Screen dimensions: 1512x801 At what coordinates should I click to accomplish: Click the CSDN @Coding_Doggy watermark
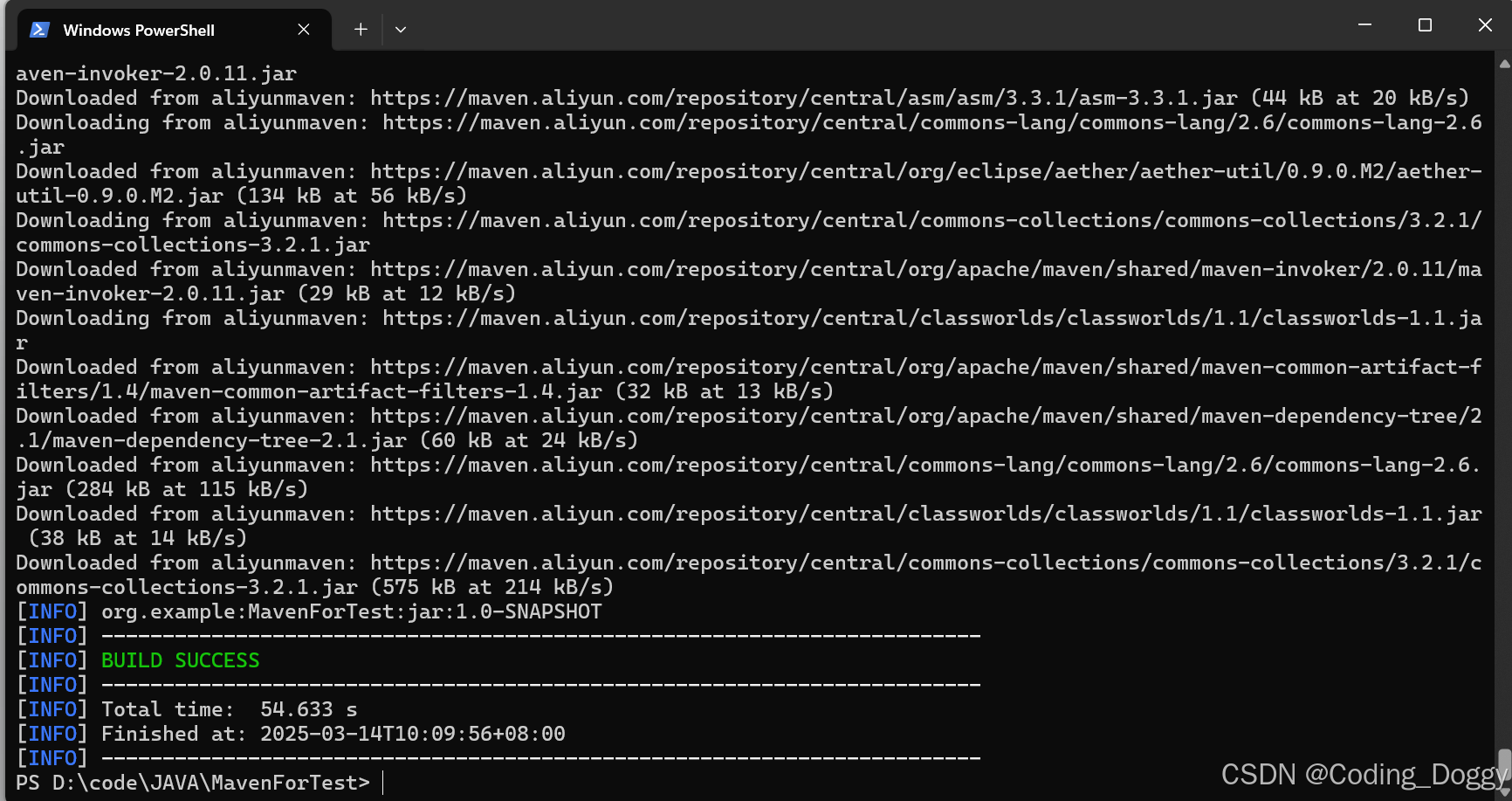[1357, 775]
